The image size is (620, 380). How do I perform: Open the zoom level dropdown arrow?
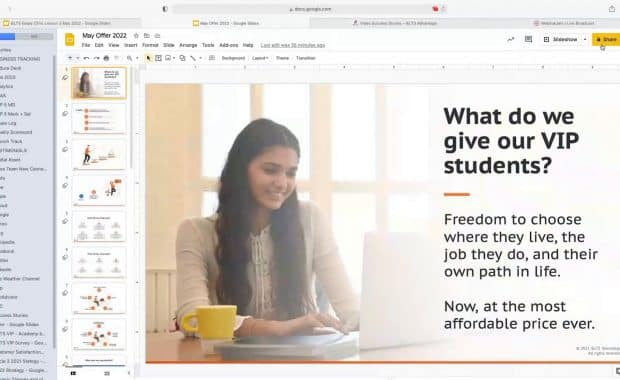(137, 58)
